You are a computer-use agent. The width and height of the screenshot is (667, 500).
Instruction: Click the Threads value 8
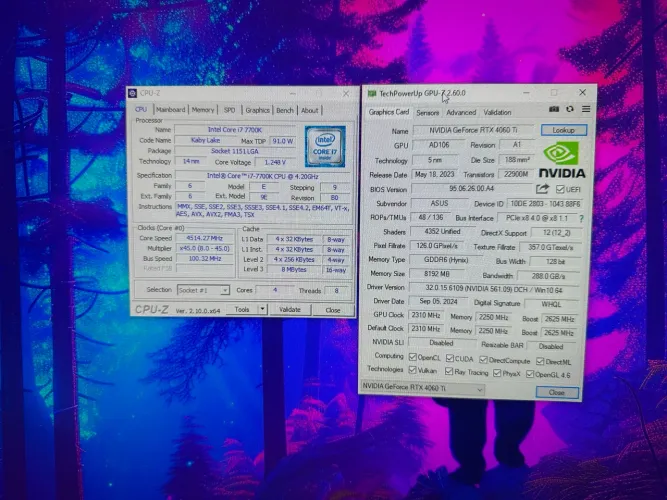click(x=337, y=291)
